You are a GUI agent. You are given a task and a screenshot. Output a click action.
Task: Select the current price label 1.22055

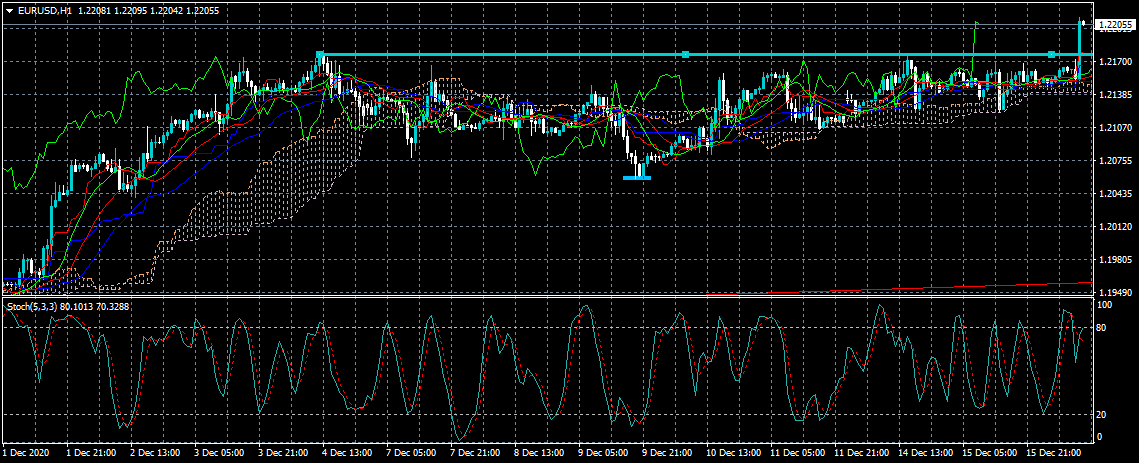coord(1116,24)
